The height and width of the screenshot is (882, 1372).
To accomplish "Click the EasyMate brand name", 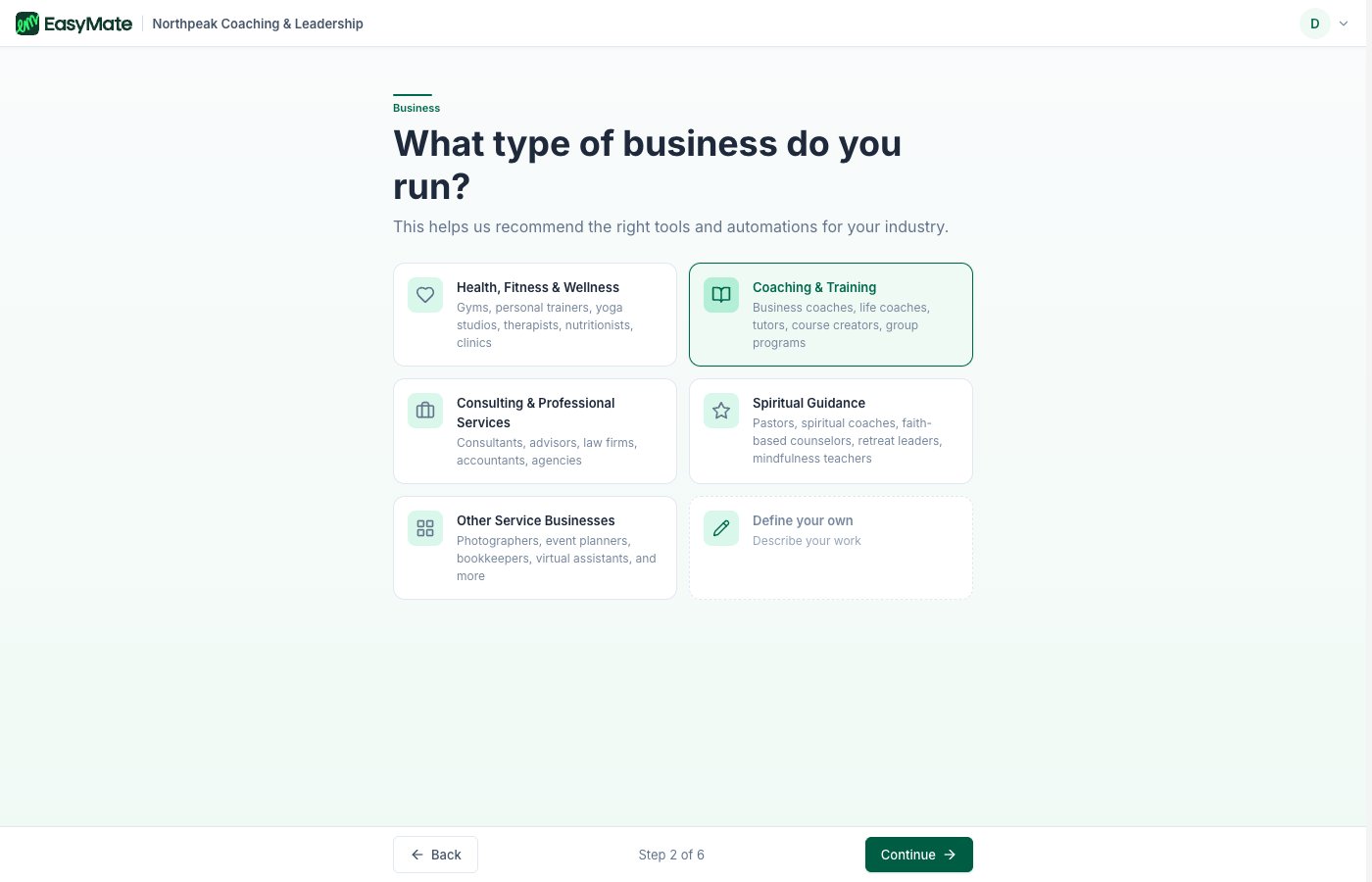I will 88,24.
